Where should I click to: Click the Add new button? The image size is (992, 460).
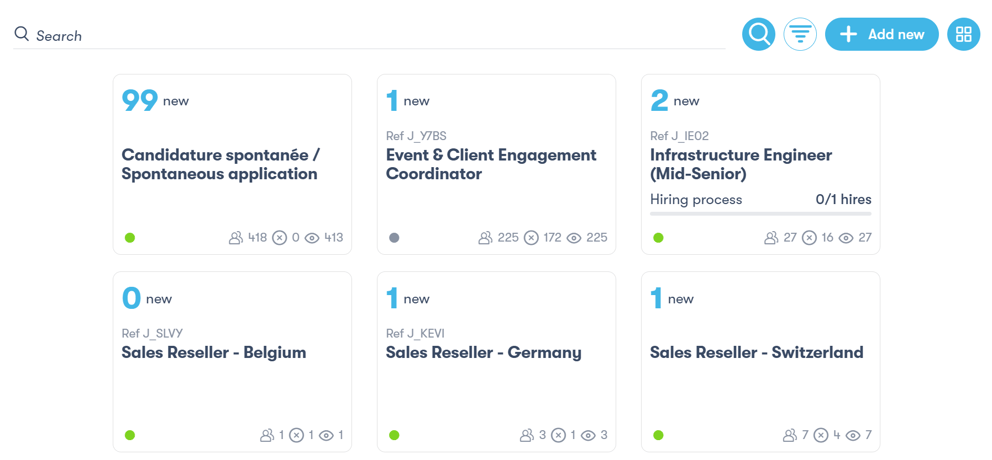click(x=881, y=35)
